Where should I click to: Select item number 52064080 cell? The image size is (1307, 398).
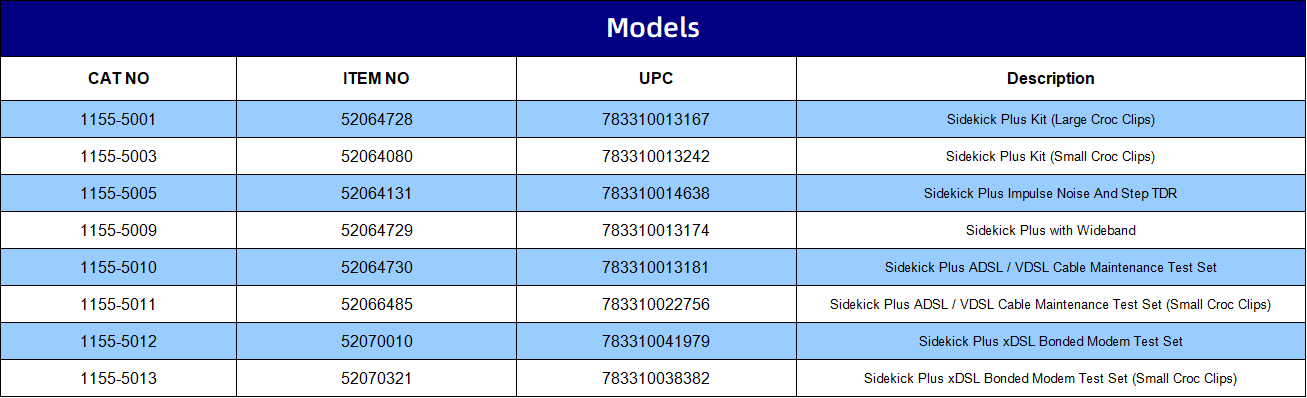tap(377, 156)
